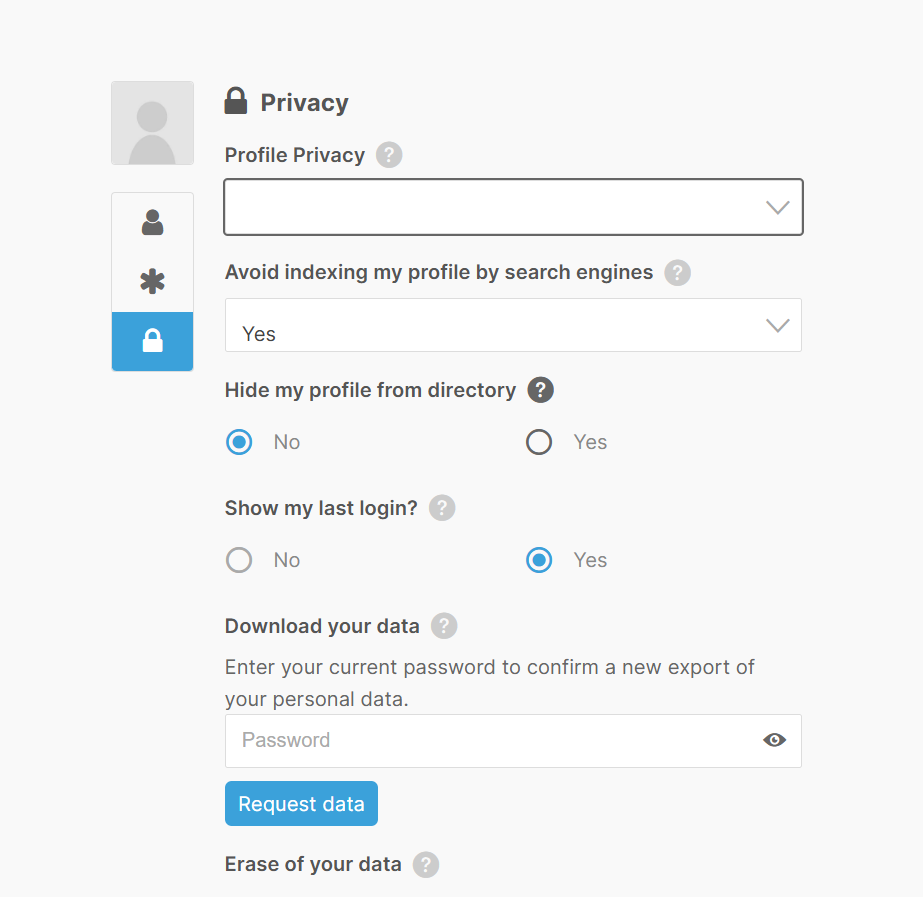Click the Request data button
Screen dimensions: 923x897
(301, 804)
